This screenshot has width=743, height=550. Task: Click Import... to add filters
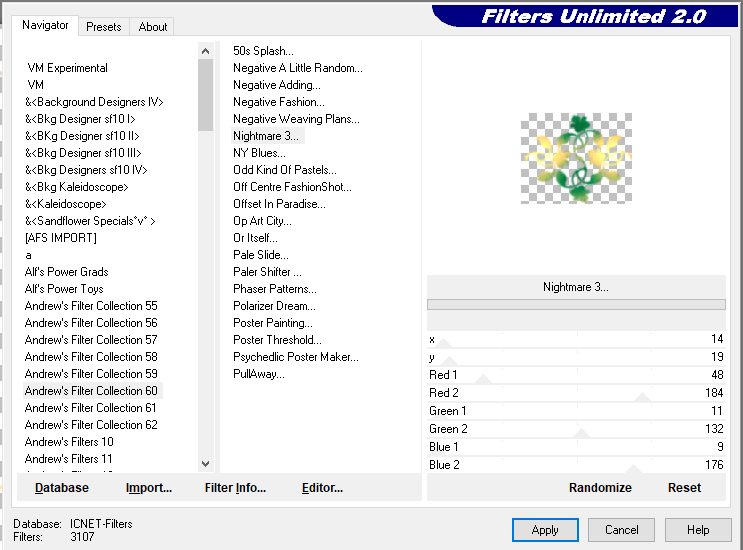point(149,488)
